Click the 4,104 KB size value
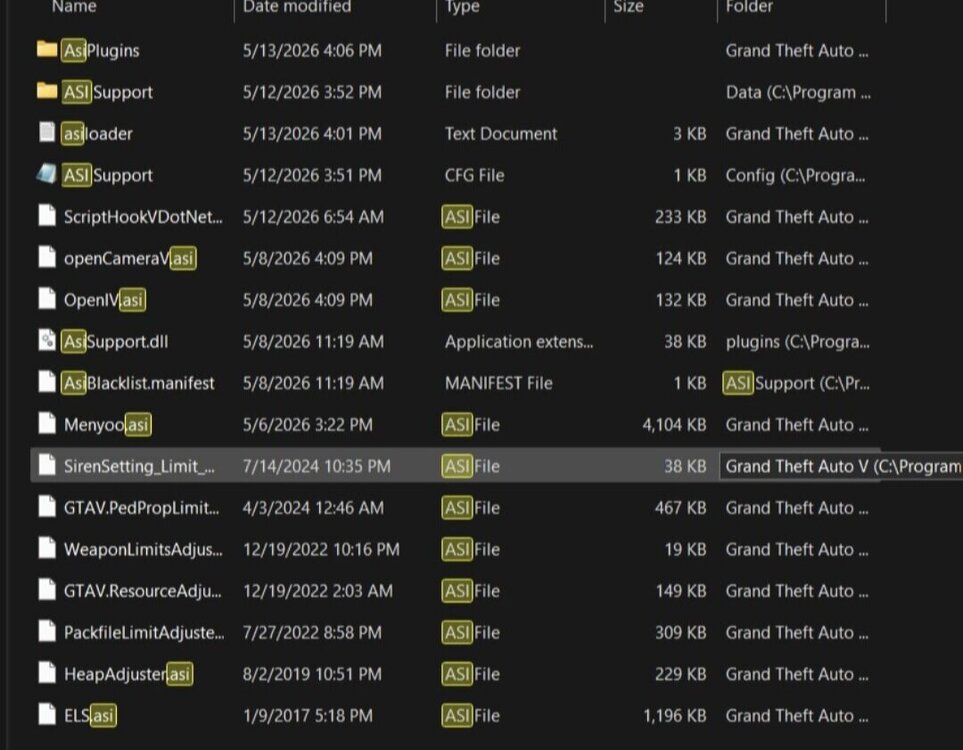This screenshot has width=963, height=750. [674, 424]
